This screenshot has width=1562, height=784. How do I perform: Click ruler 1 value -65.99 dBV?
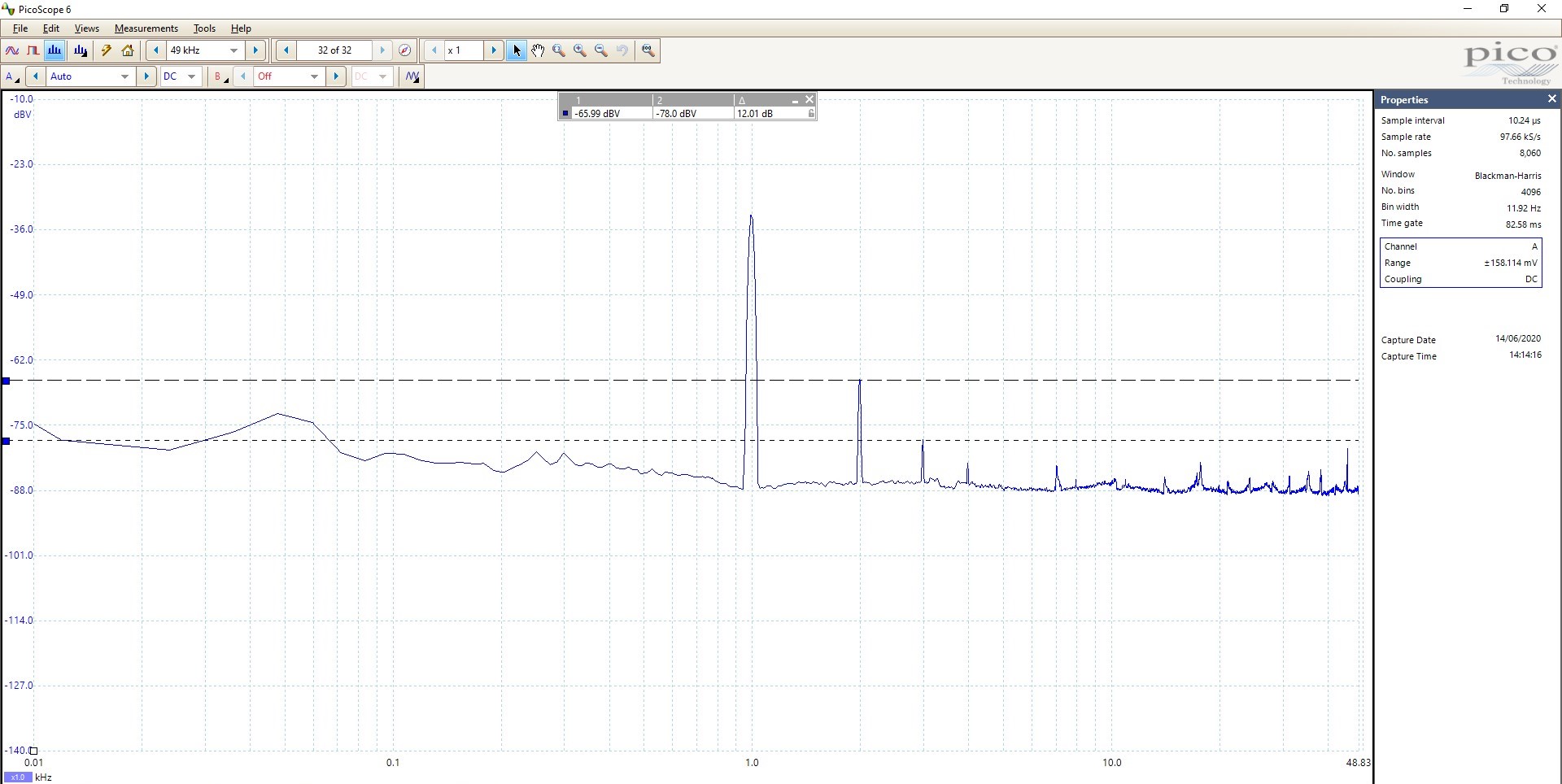[x=597, y=114]
